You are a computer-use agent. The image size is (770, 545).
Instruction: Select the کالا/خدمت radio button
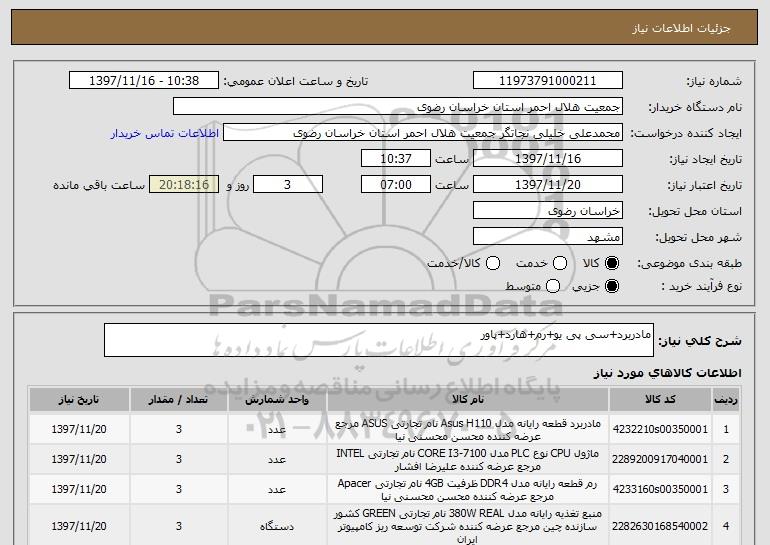click(493, 263)
